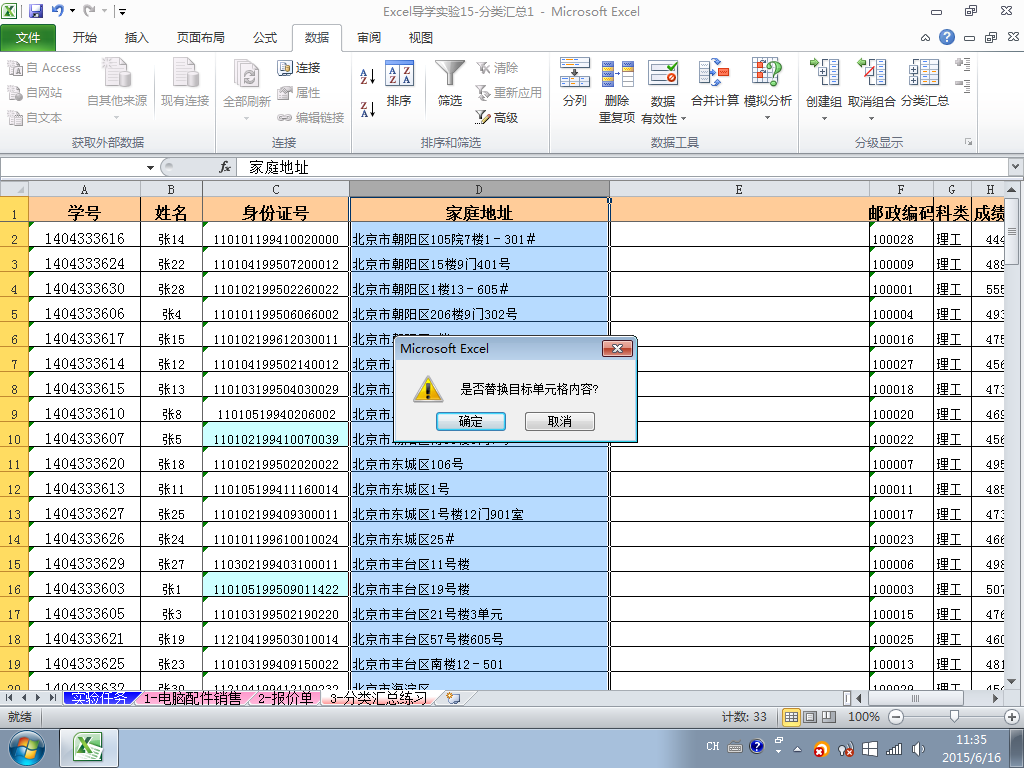Open Subtotal (分类汇总) dialog
Image resolution: width=1024 pixels, height=768 pixels.
pyautogui.click(x=925, y=82)
